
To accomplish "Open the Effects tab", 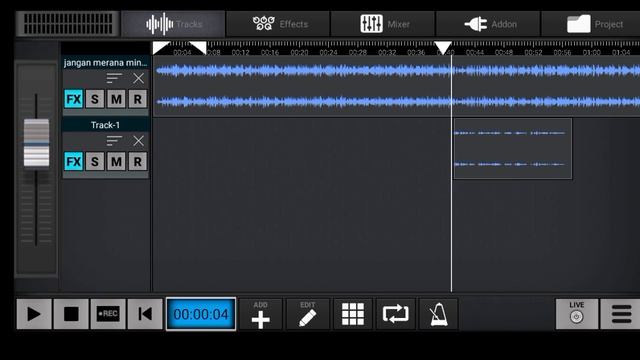I will pos(278,24).
